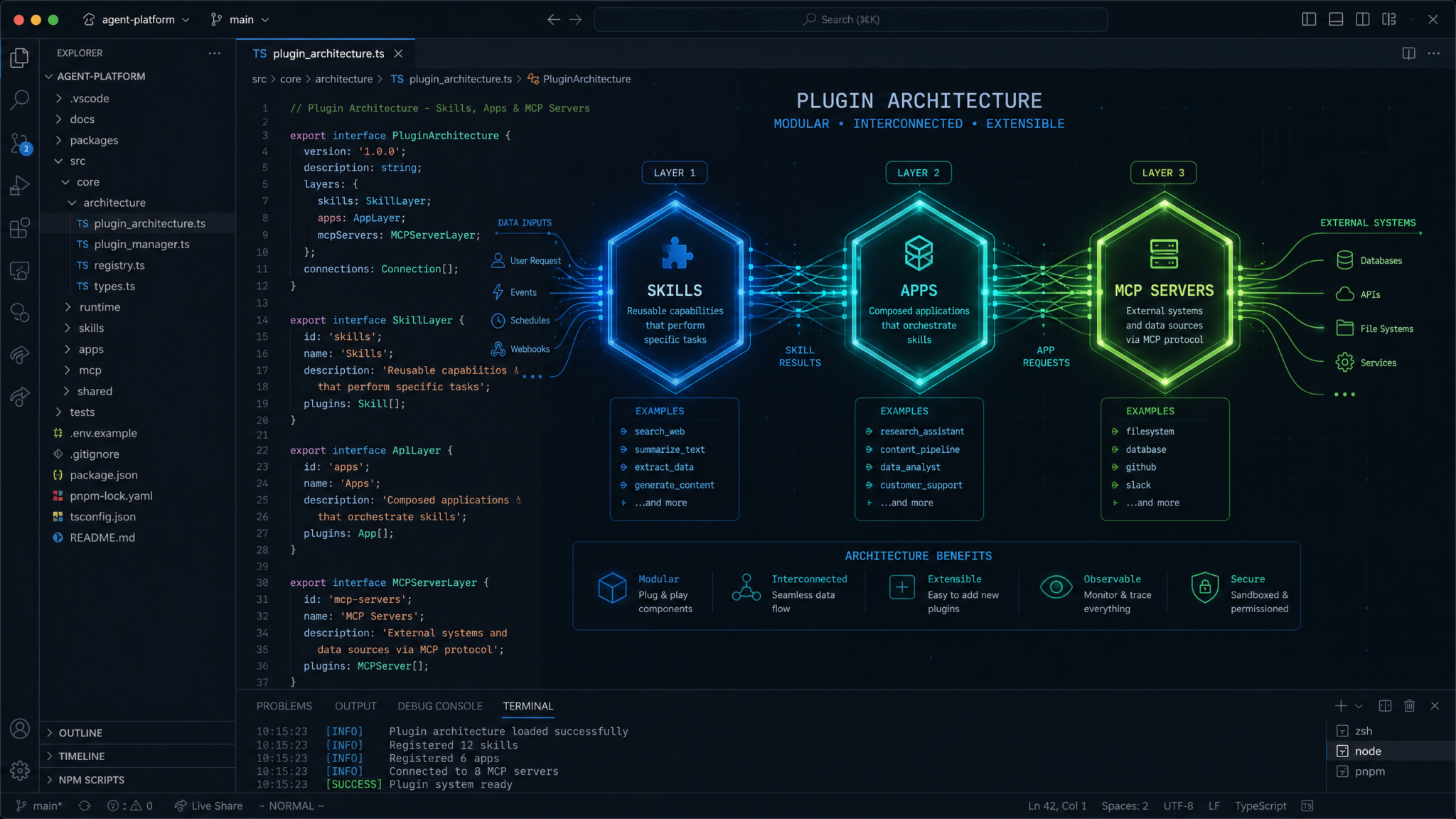Close the plugin_architecture.ts tab
The width and height of the screenshot is (1456, 819).
(x=398, y=54)
